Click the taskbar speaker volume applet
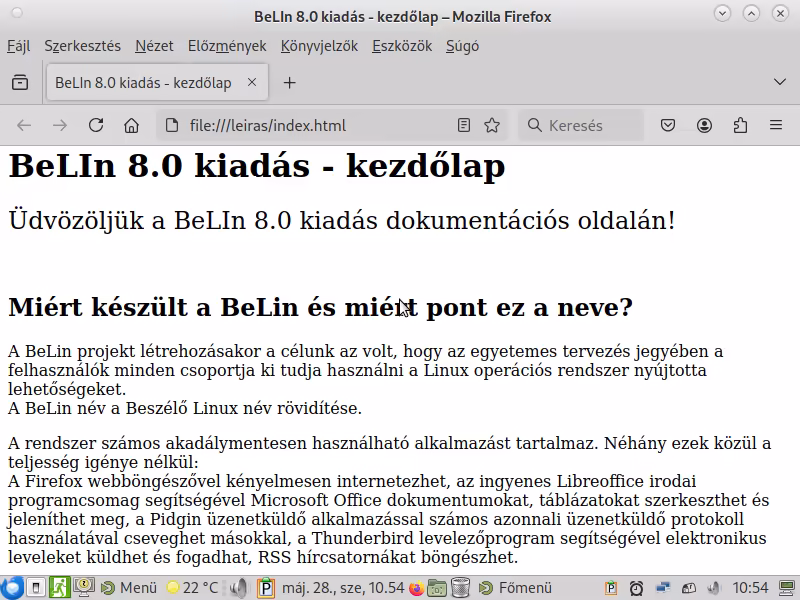 pos(238,588)
